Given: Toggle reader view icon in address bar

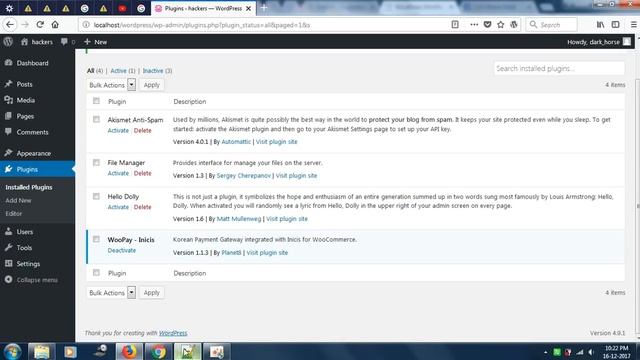Looking at the screenshot, I should click(x=455, y=24).
